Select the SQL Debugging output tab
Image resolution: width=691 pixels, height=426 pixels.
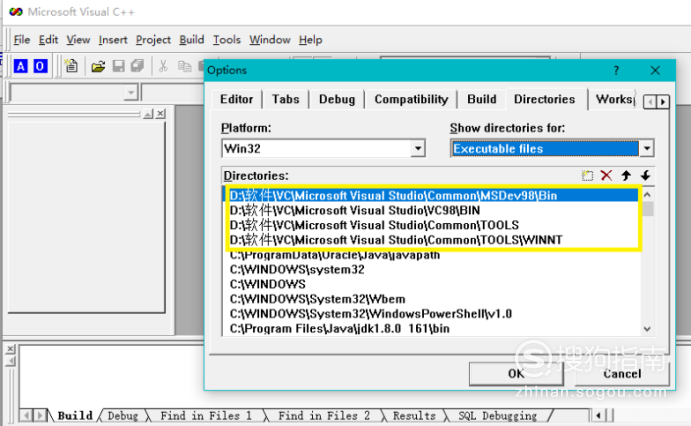coord(498,415)
